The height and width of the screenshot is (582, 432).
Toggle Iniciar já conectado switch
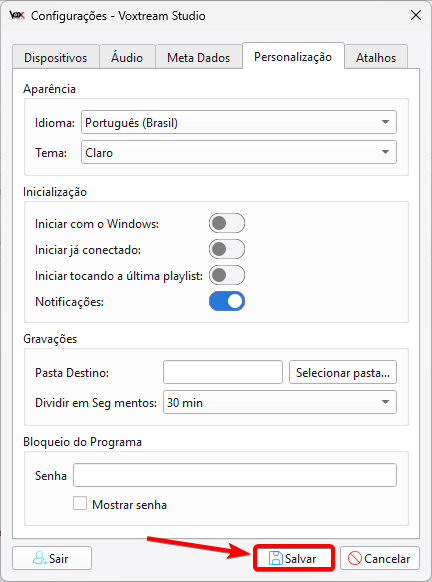point(227,249)
